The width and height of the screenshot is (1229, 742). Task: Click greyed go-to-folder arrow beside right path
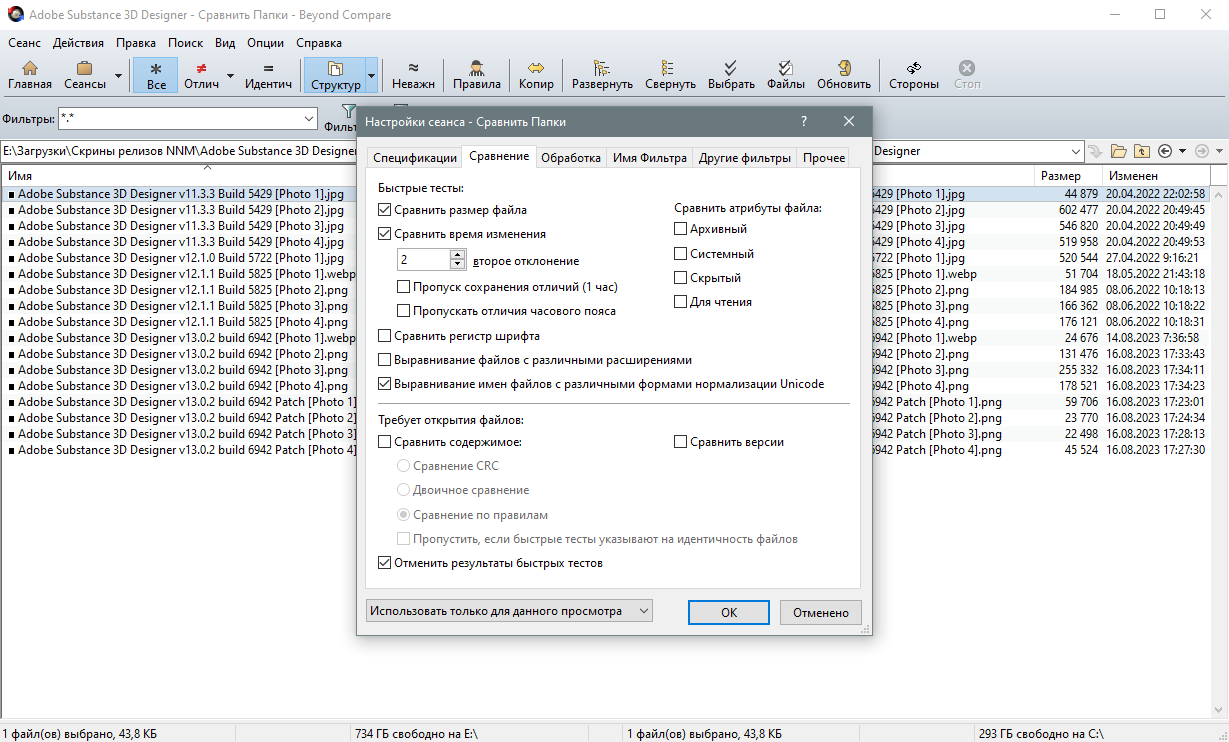(1096, 151)
